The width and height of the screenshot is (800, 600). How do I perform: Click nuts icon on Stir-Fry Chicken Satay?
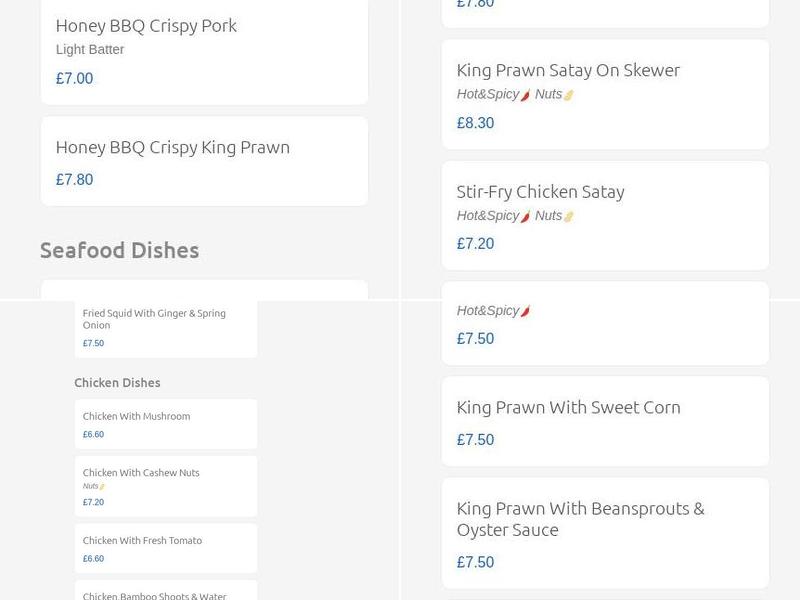(x=569, y=216)
